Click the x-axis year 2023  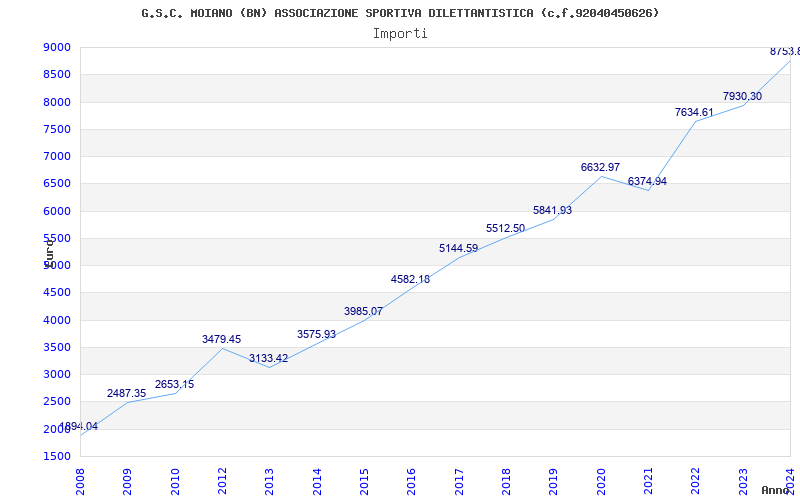(743, 482)
